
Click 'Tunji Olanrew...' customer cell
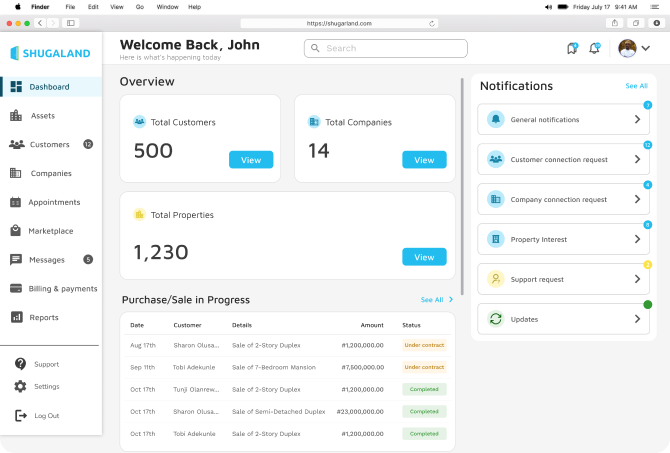pos(196,389)
